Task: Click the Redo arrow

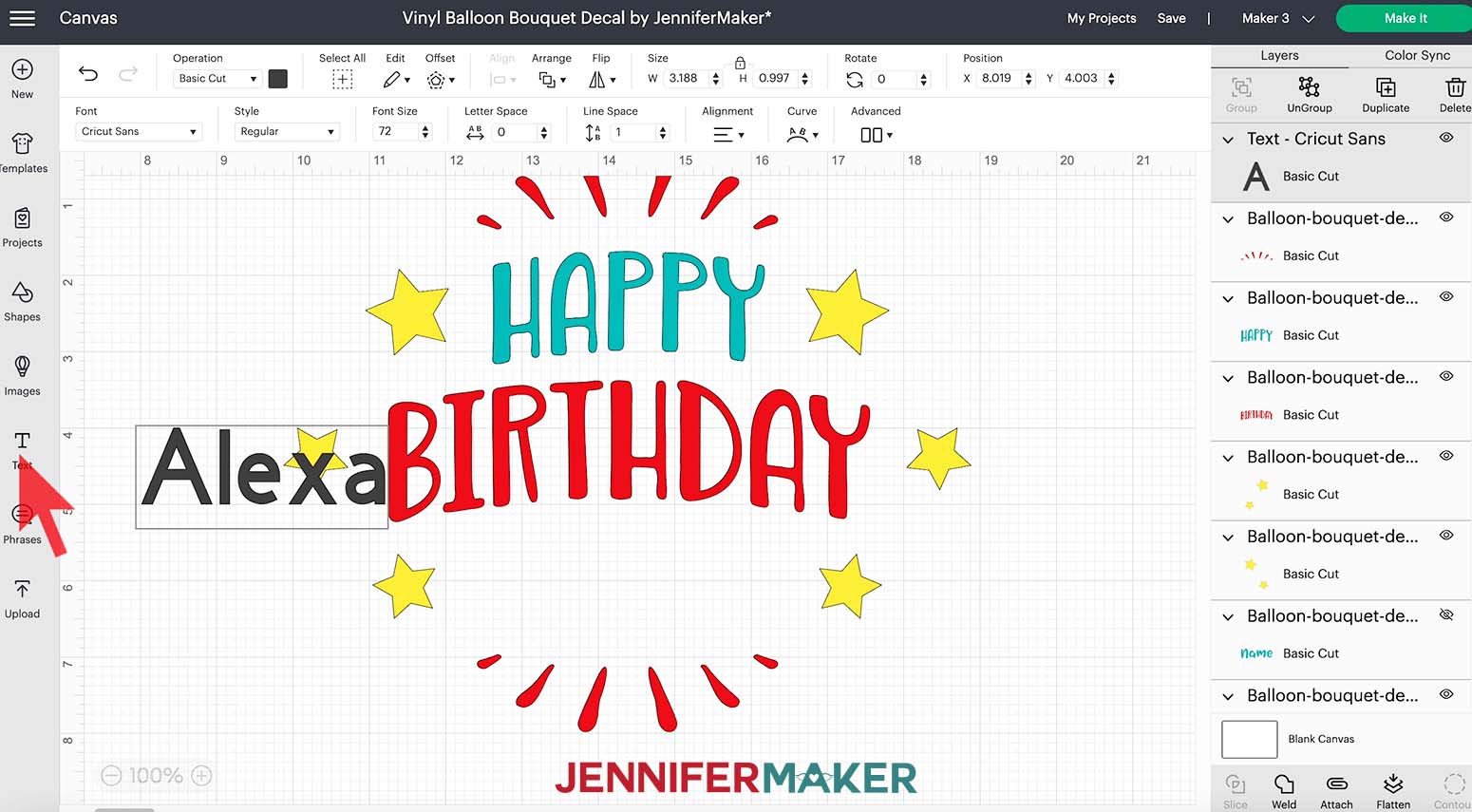Action: 128,73
